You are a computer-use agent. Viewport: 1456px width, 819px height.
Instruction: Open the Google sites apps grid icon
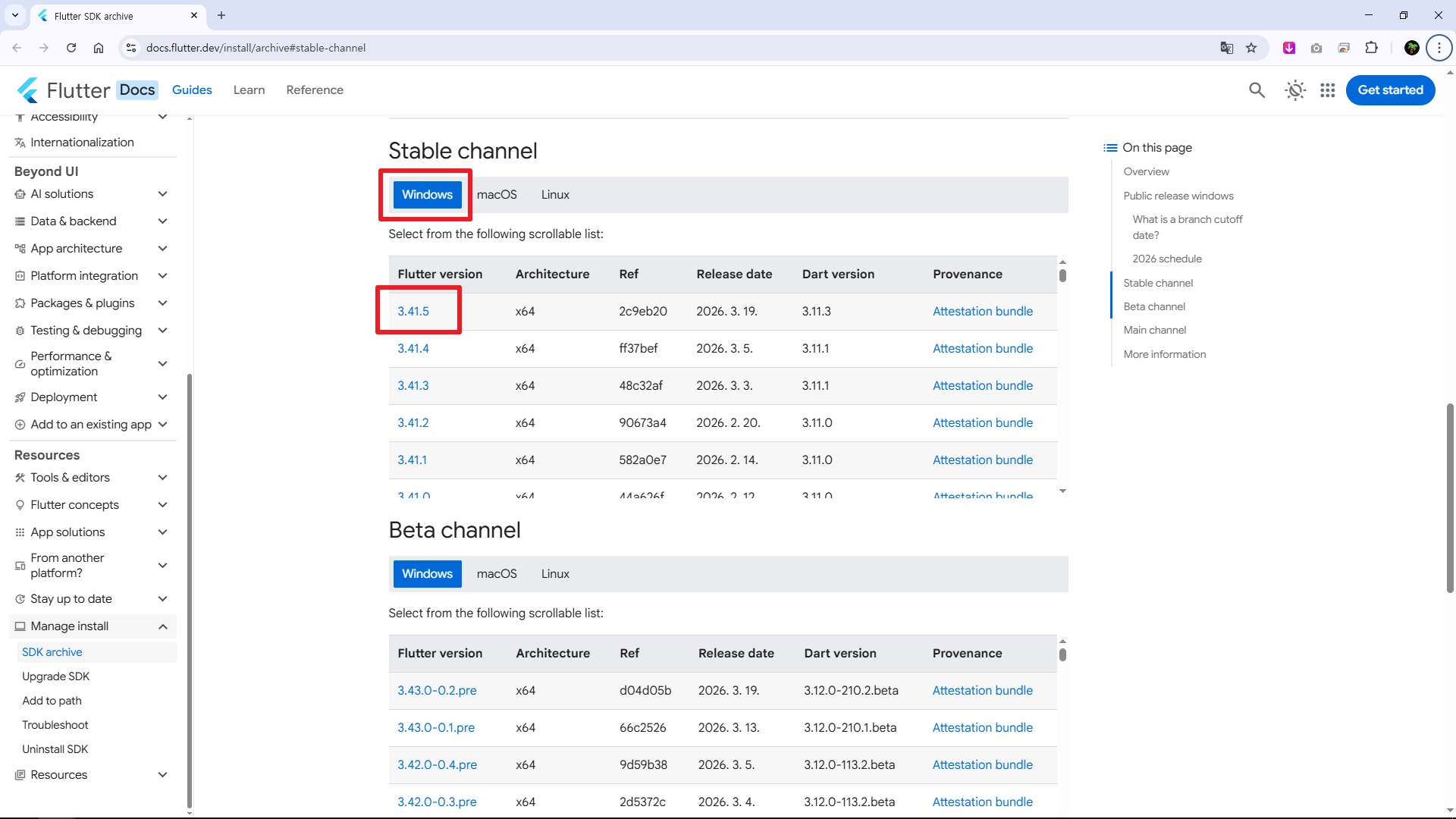pos(1327,90)
